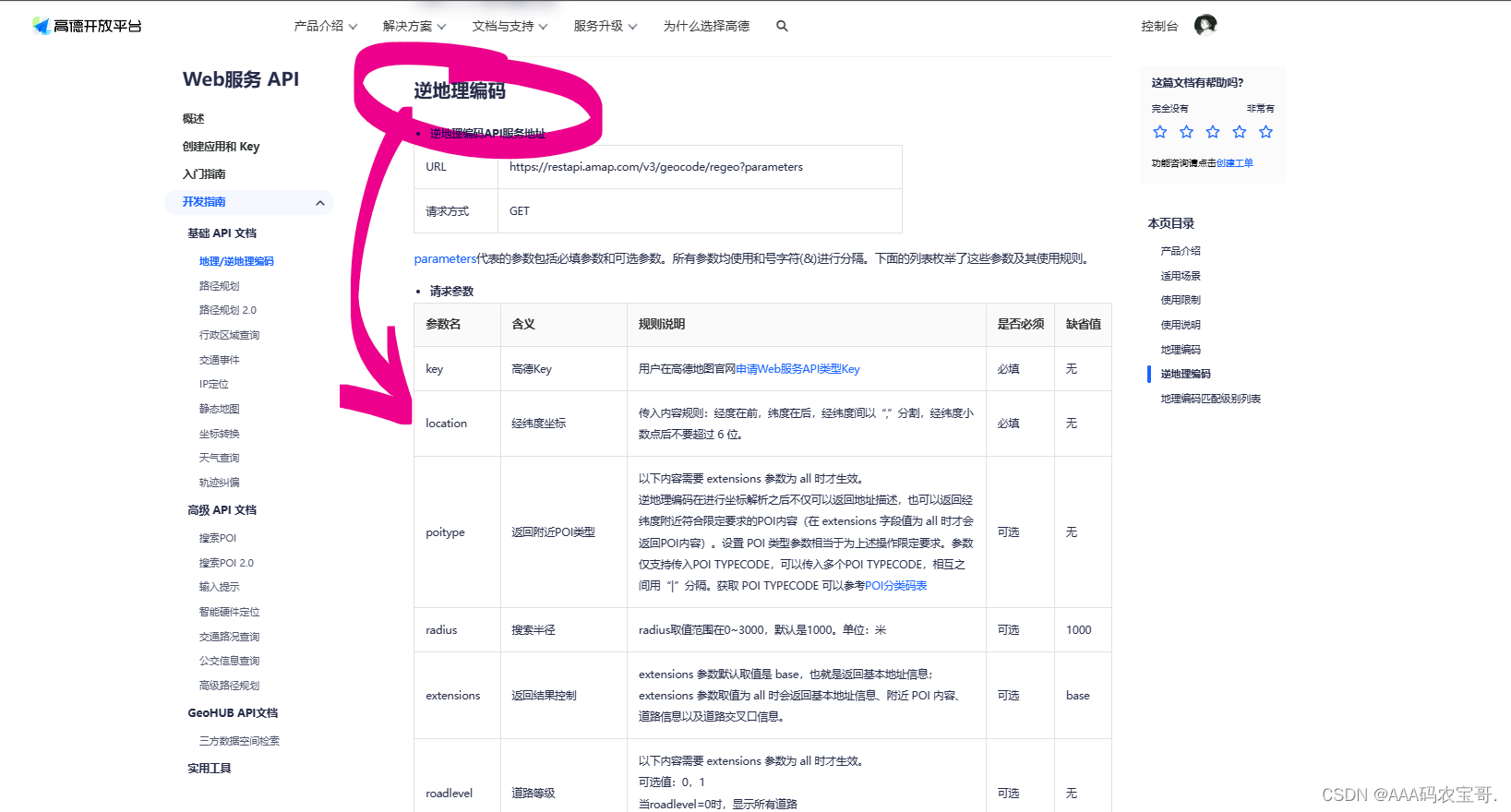Collapse the 开发指南 section chevron

click(x=320, y=203)
